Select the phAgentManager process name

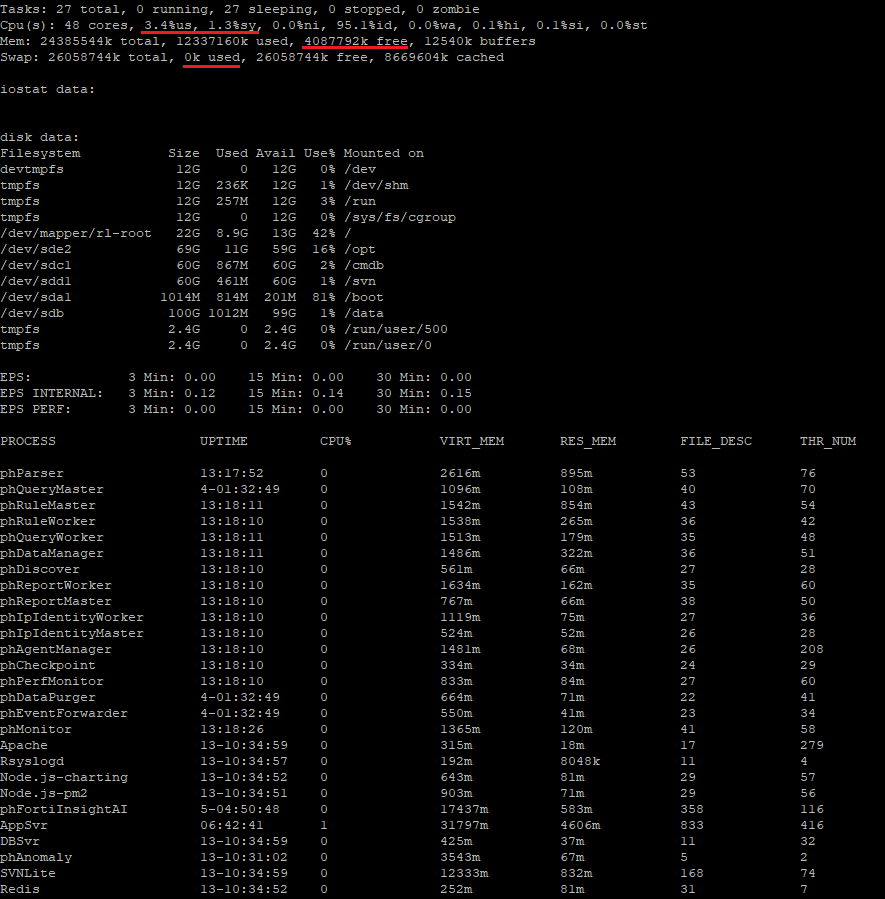[x=56, y=650]
